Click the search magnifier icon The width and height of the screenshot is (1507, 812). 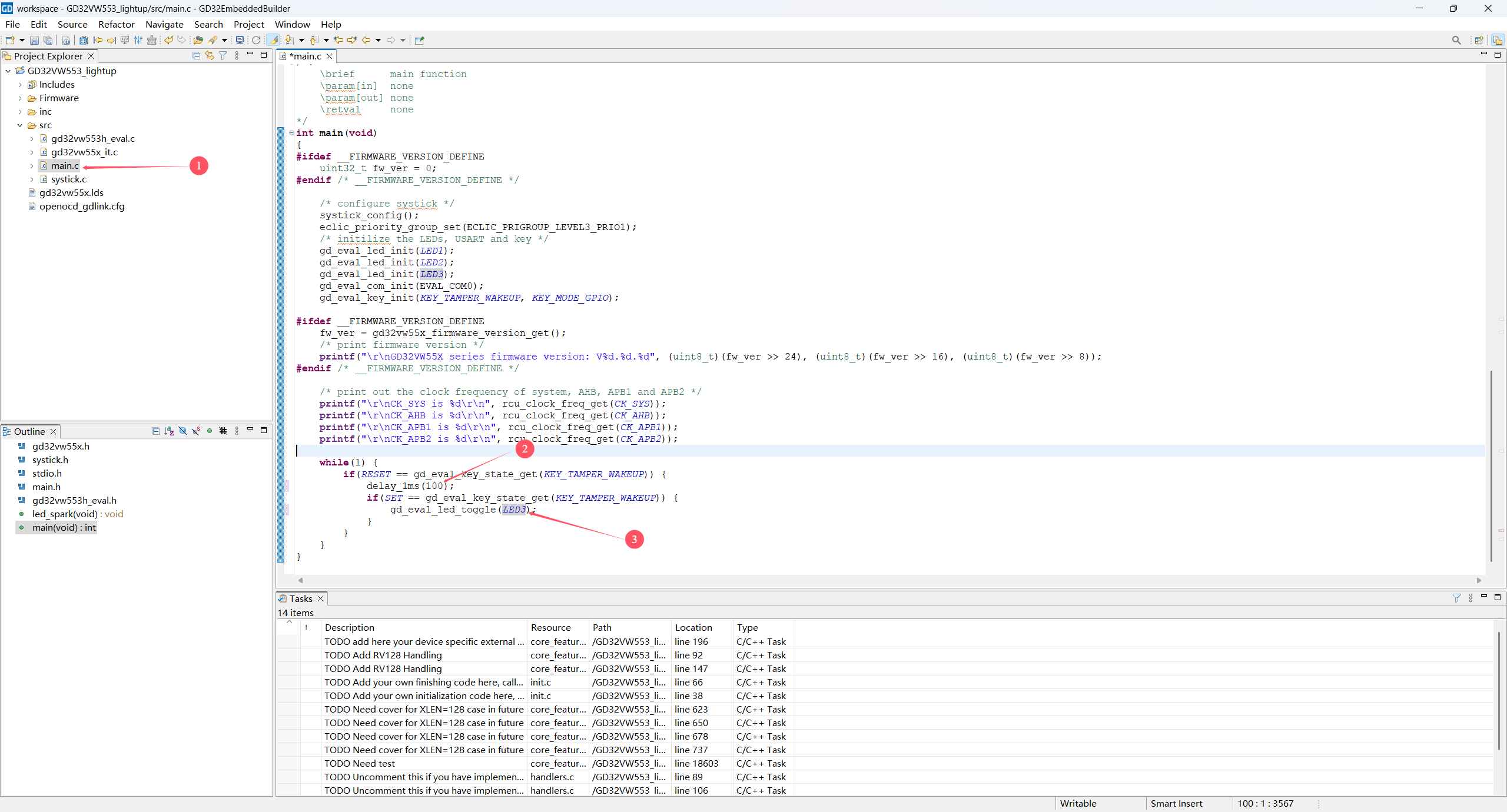coord(1456,40)
